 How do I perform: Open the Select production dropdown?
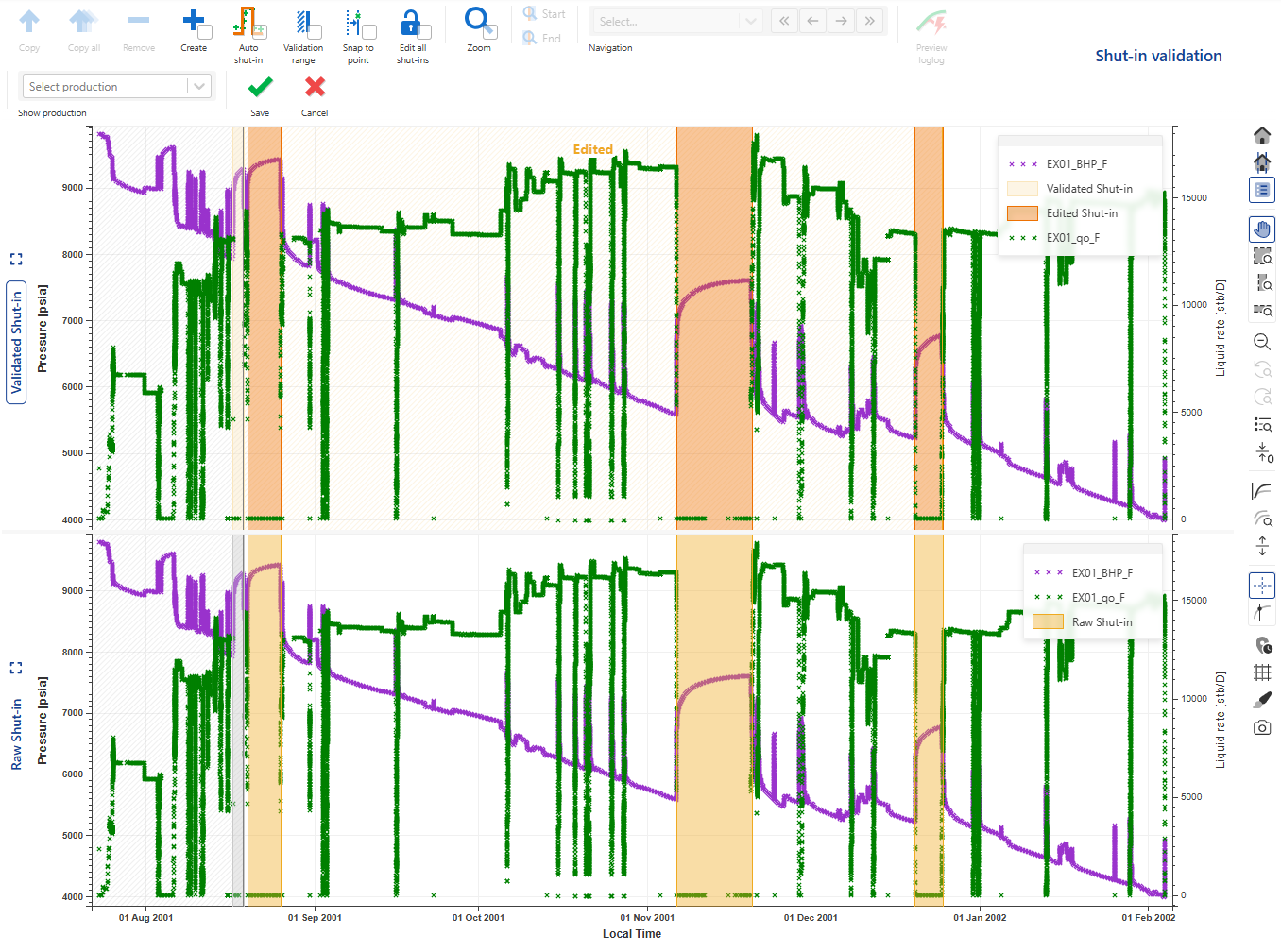pos(115,87)
